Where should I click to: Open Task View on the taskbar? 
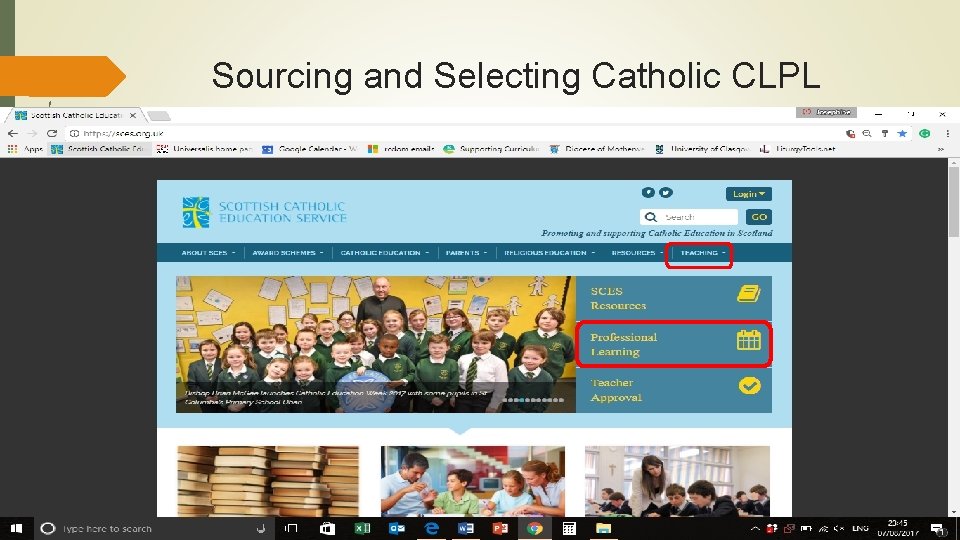[291, 528]
